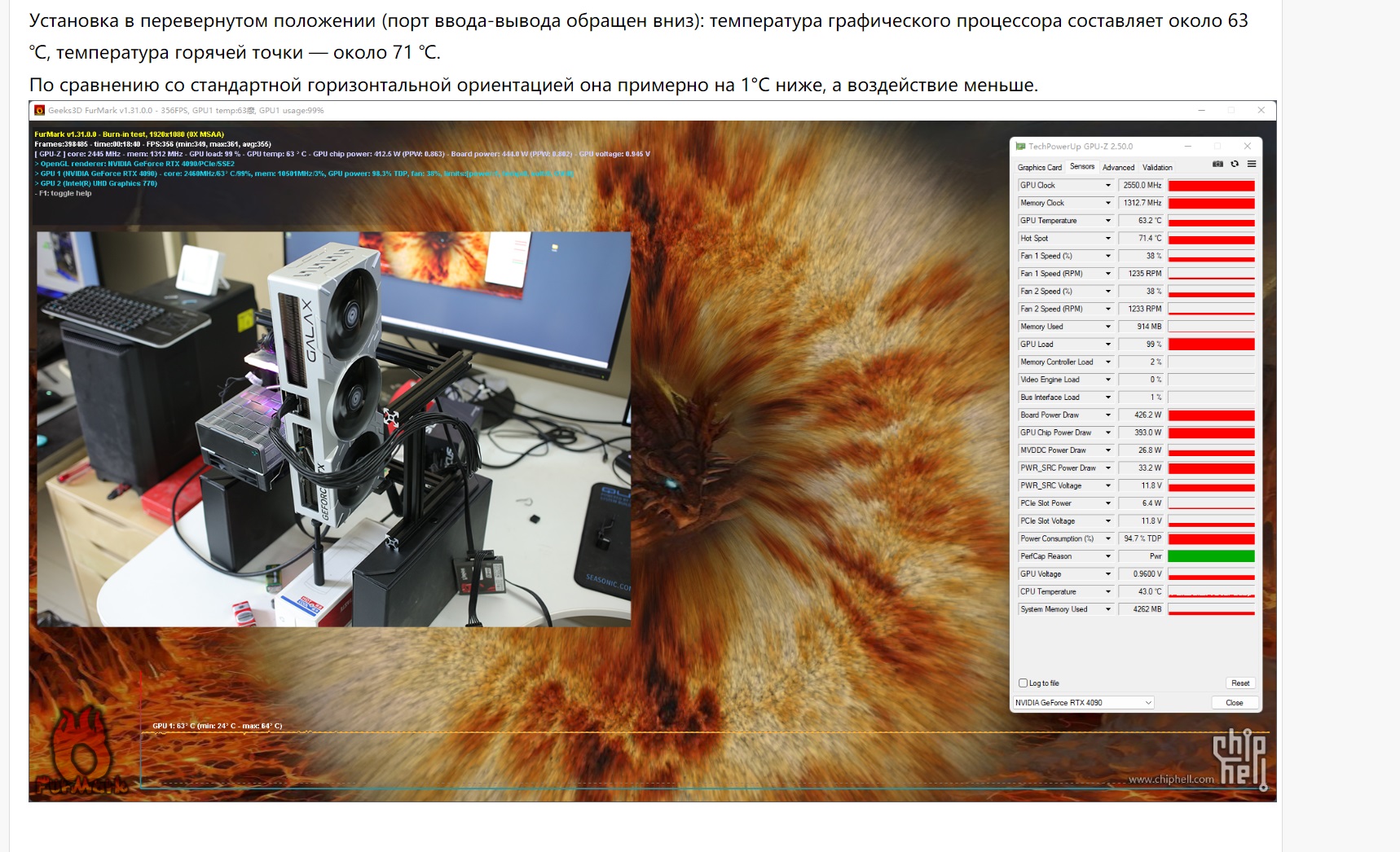Click the GPU Chip Power value 393.0 W
The width and height of the screenshot is (1400, 852).
pyautogui.click(x=1141, y=433)
